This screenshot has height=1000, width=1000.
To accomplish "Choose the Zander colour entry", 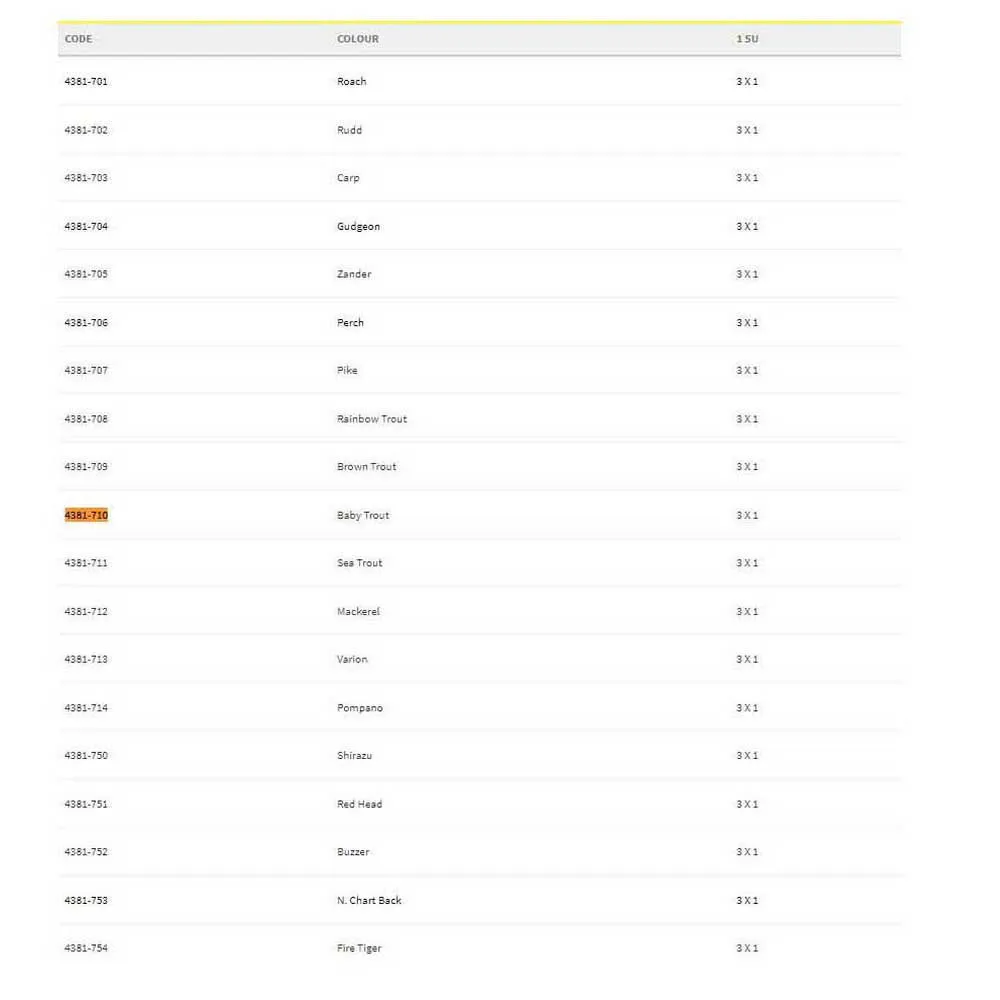I will (x=354, y=274).
